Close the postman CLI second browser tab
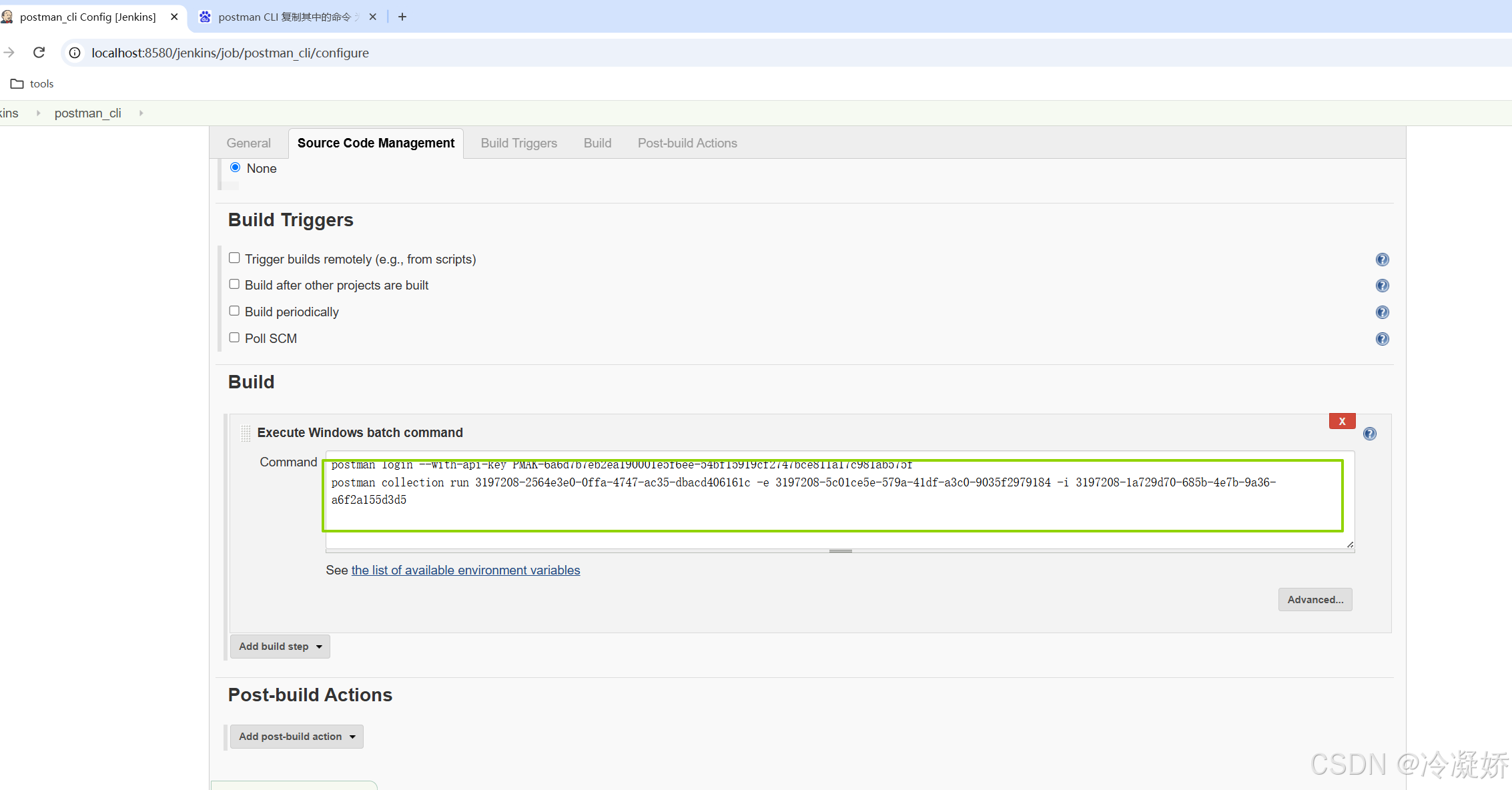 click(373, 17)
